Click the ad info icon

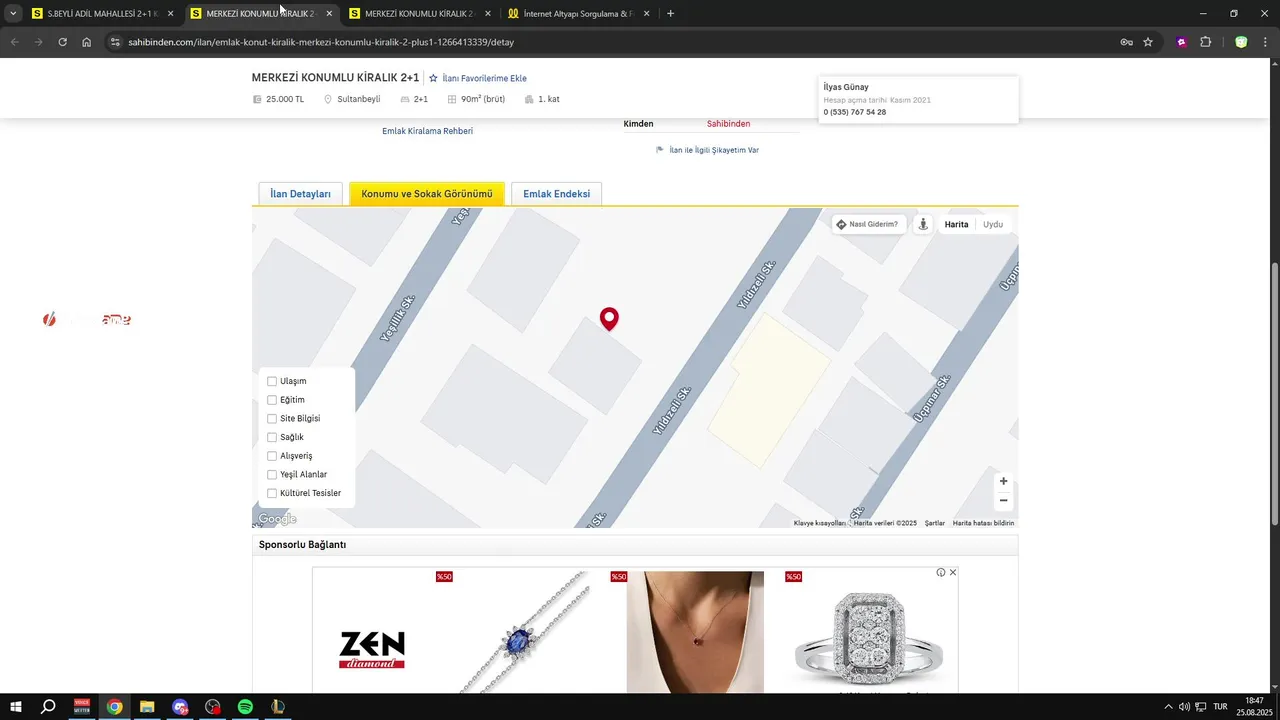click(941, 573)
